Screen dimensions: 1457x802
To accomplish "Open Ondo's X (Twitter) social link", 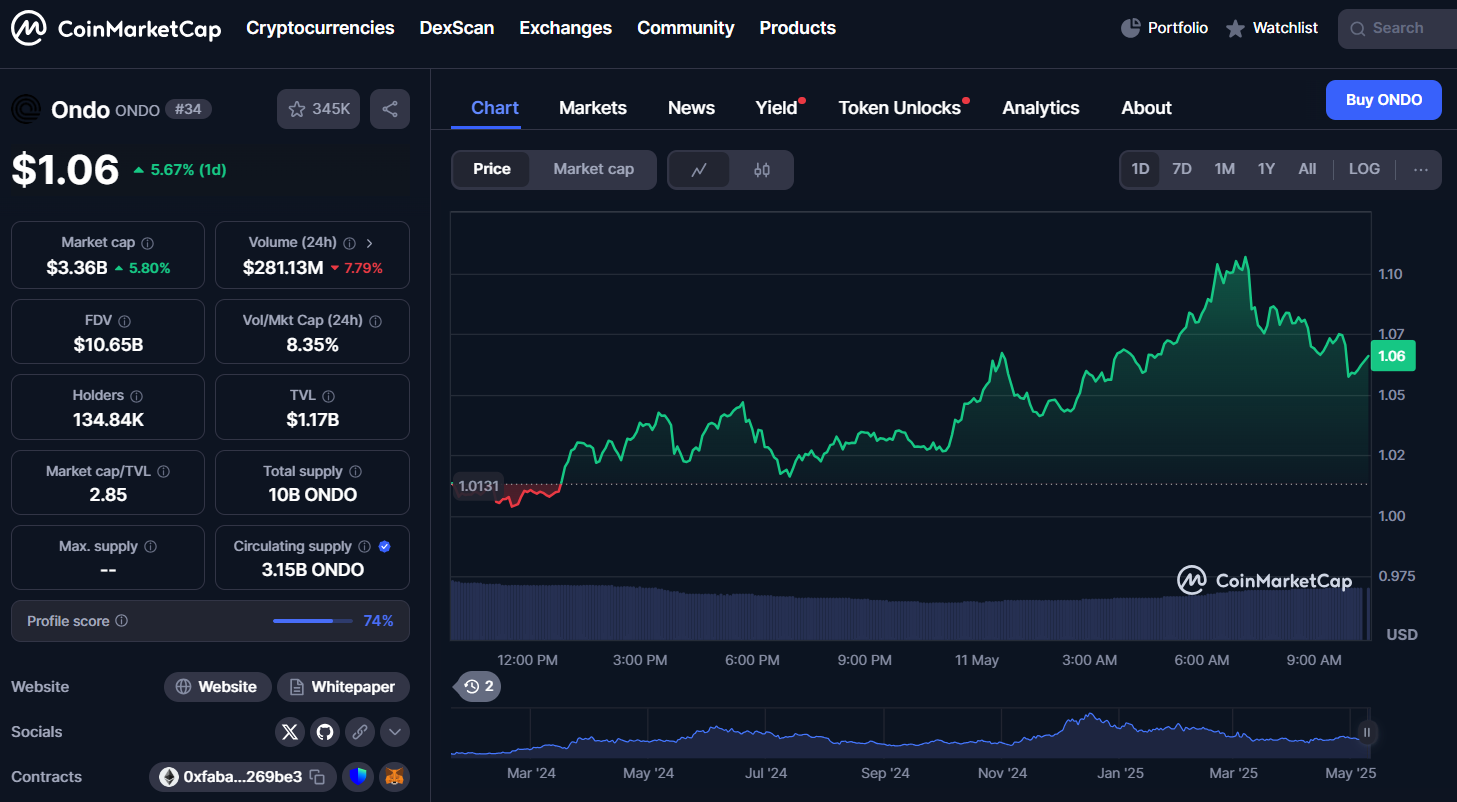I will click(x=290, y=732).
